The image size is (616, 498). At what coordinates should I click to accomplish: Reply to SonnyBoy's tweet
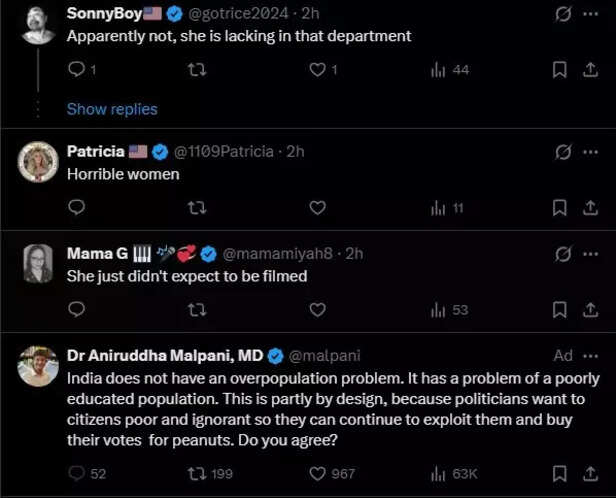(x=76, y=70)
